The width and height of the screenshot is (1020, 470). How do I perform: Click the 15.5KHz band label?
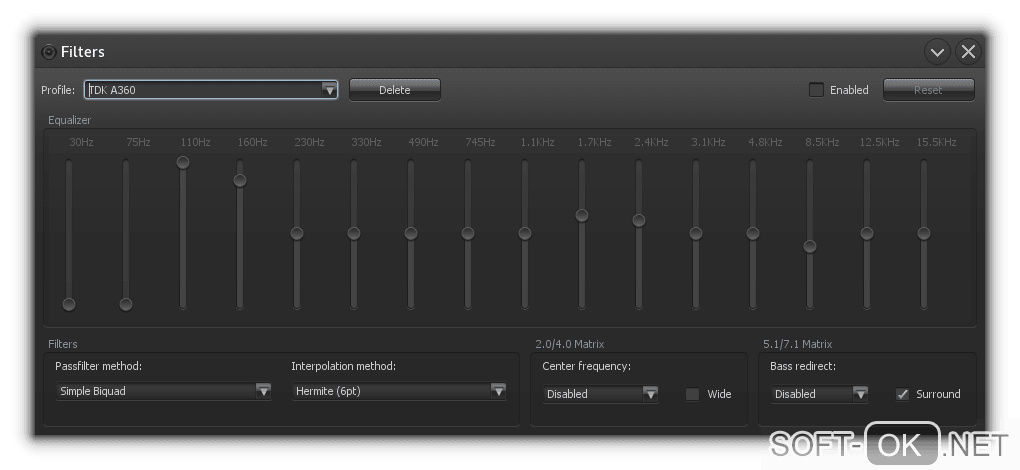coord(937,142)
